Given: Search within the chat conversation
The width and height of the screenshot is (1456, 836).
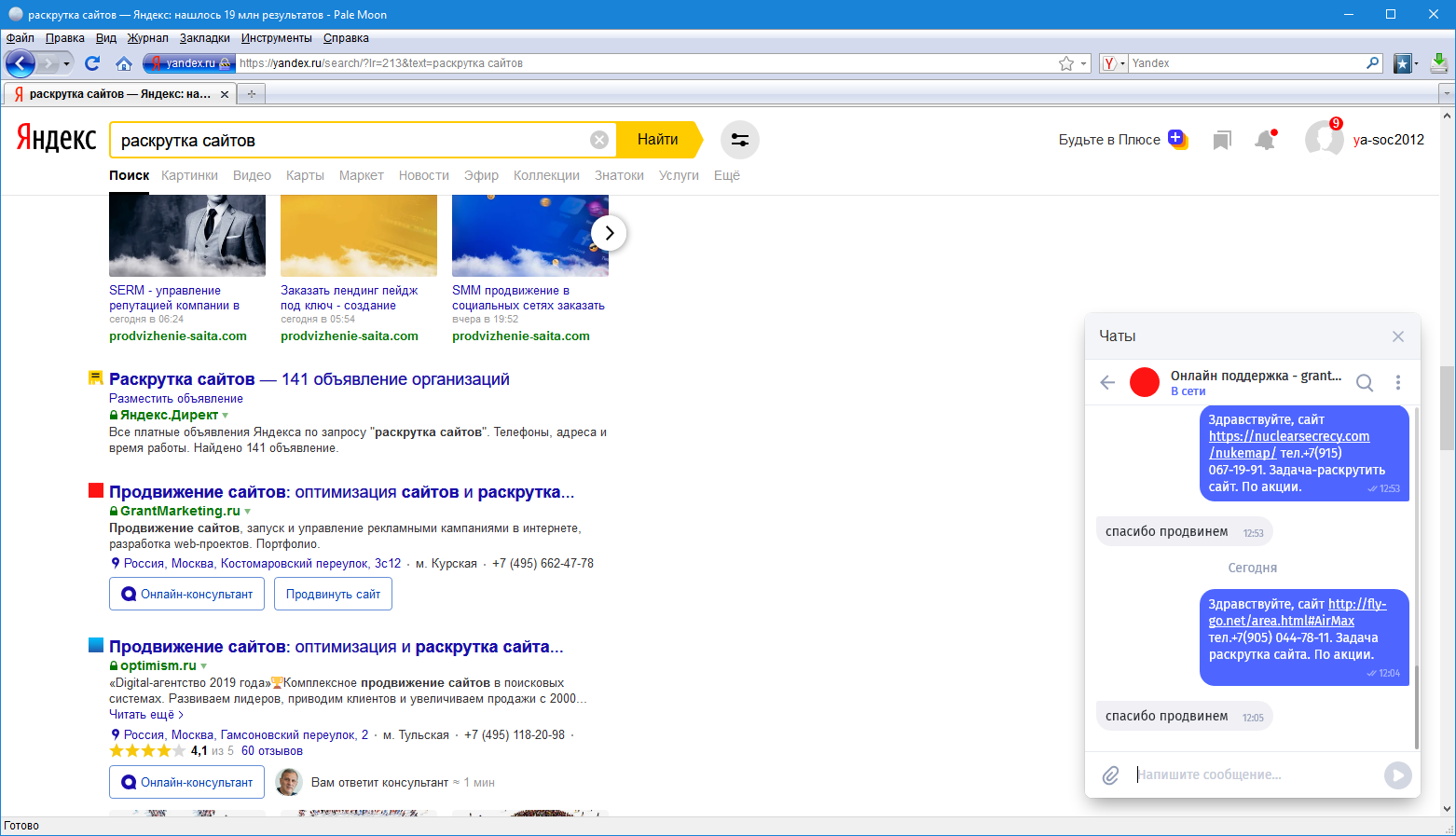Looking at the screenshot, I should pyautogui.click(x=1365, y=382).
